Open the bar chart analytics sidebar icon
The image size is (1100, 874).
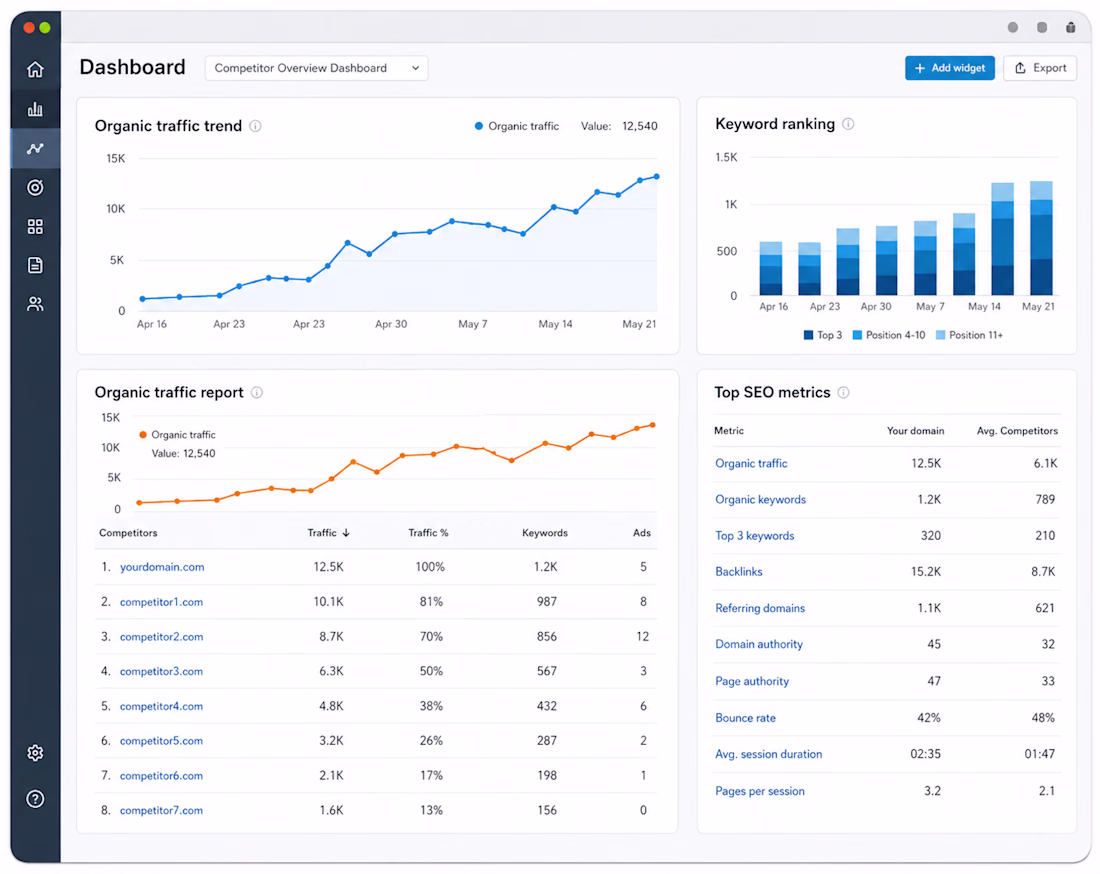click(35, 109)
